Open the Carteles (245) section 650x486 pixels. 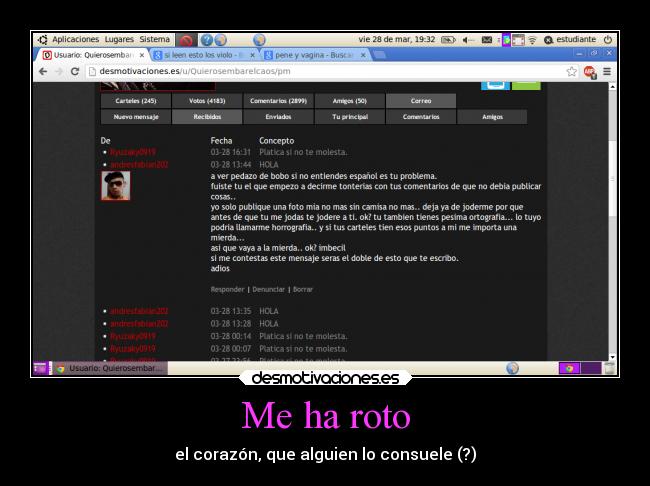(136, 101)
